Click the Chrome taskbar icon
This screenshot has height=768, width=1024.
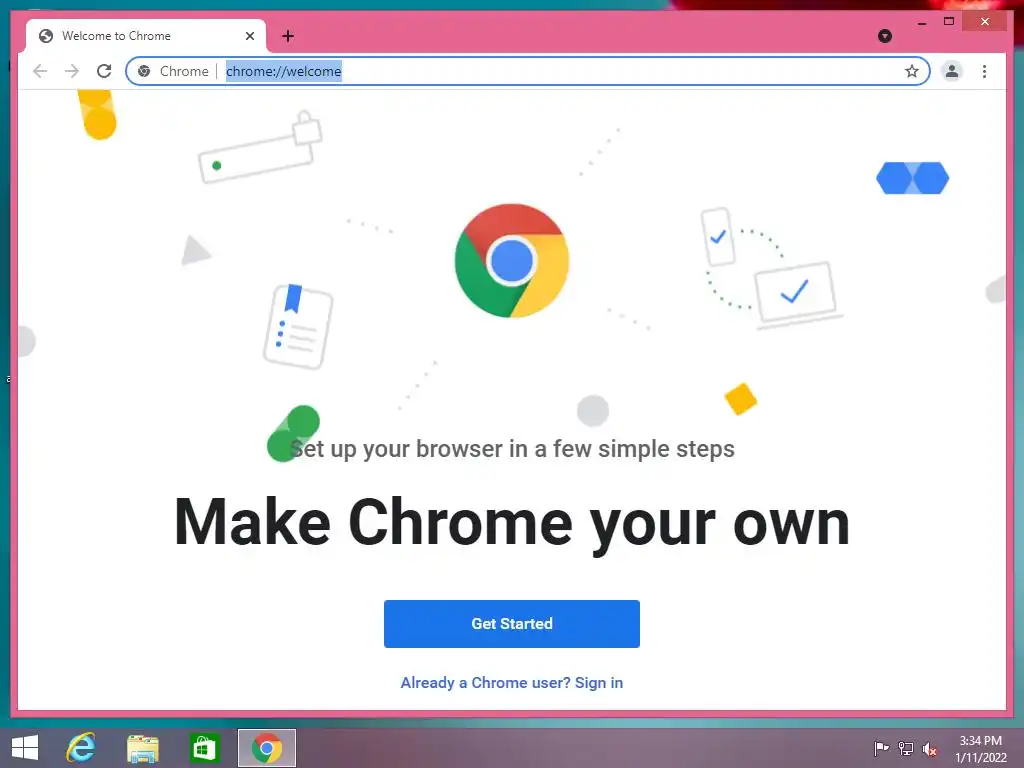(x=266, y=748)
